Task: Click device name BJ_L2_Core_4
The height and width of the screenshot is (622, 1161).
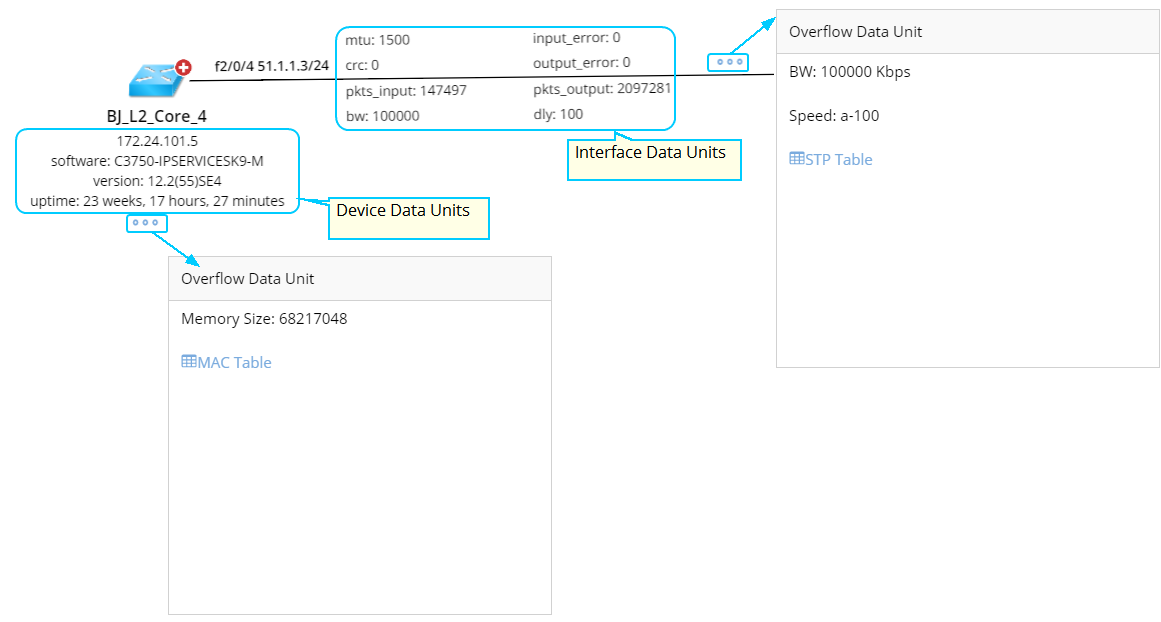Action: click(157, 116)
